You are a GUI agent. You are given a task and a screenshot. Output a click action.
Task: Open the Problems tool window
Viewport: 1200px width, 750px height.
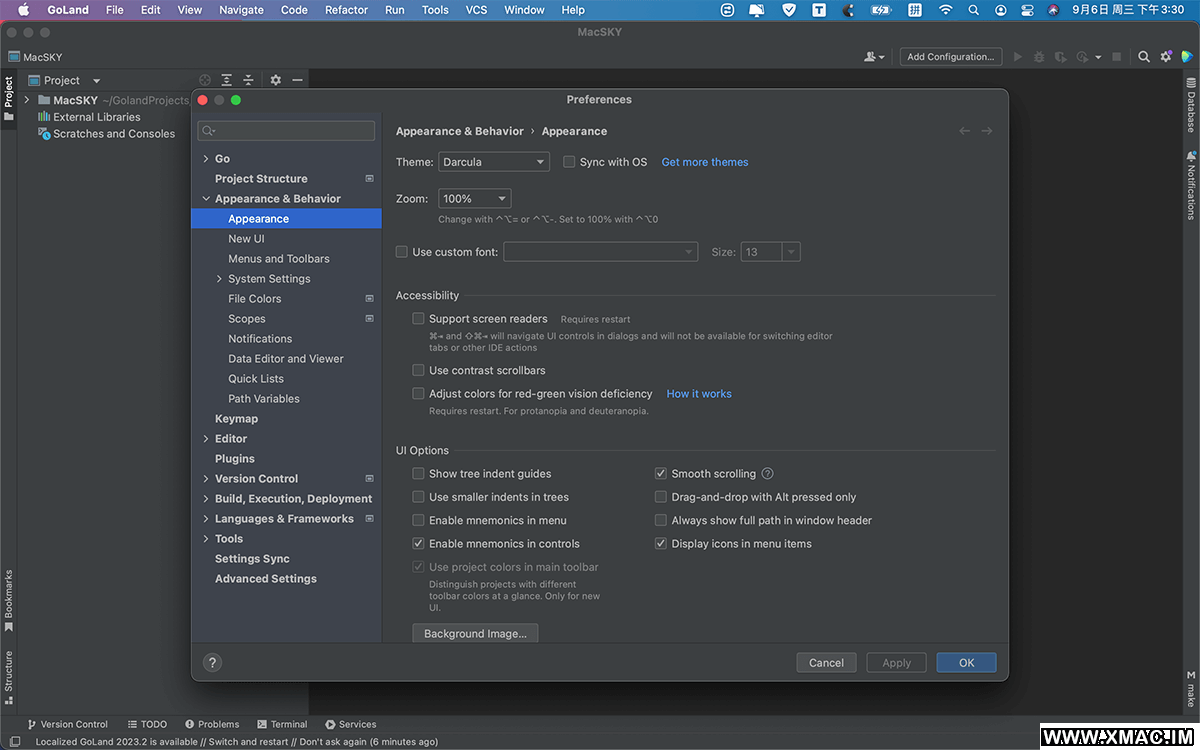pos(212,724)
